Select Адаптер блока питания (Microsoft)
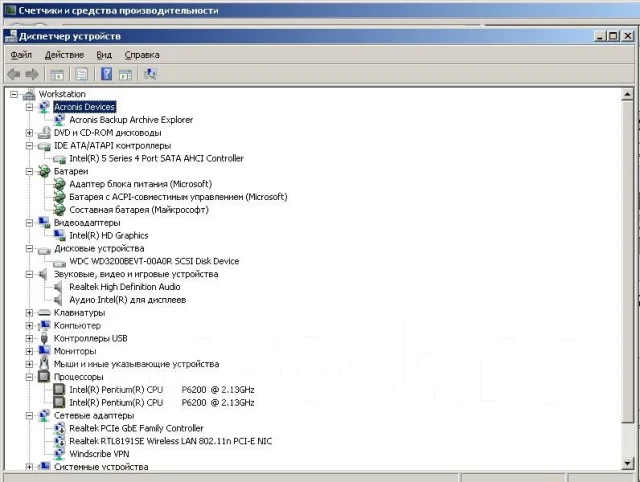Viewport: 640px width, 482px height. click(140, 184)
